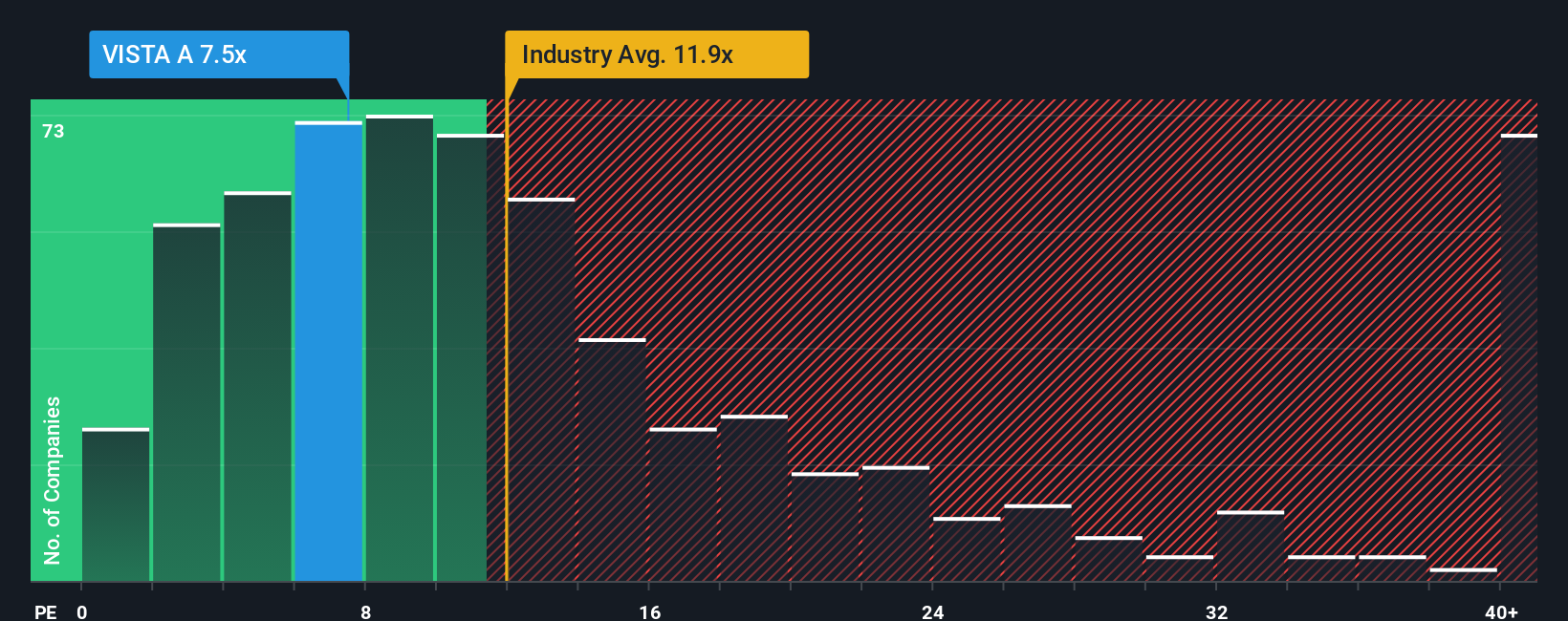
Task: Click the shortest green bar at PE 0
Action: [116, 505]
